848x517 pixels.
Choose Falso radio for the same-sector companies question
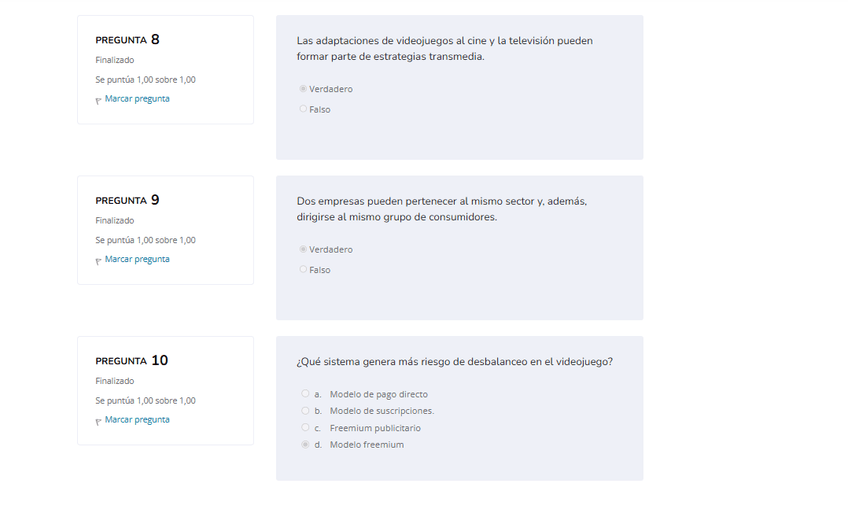(x=303, y=270)
